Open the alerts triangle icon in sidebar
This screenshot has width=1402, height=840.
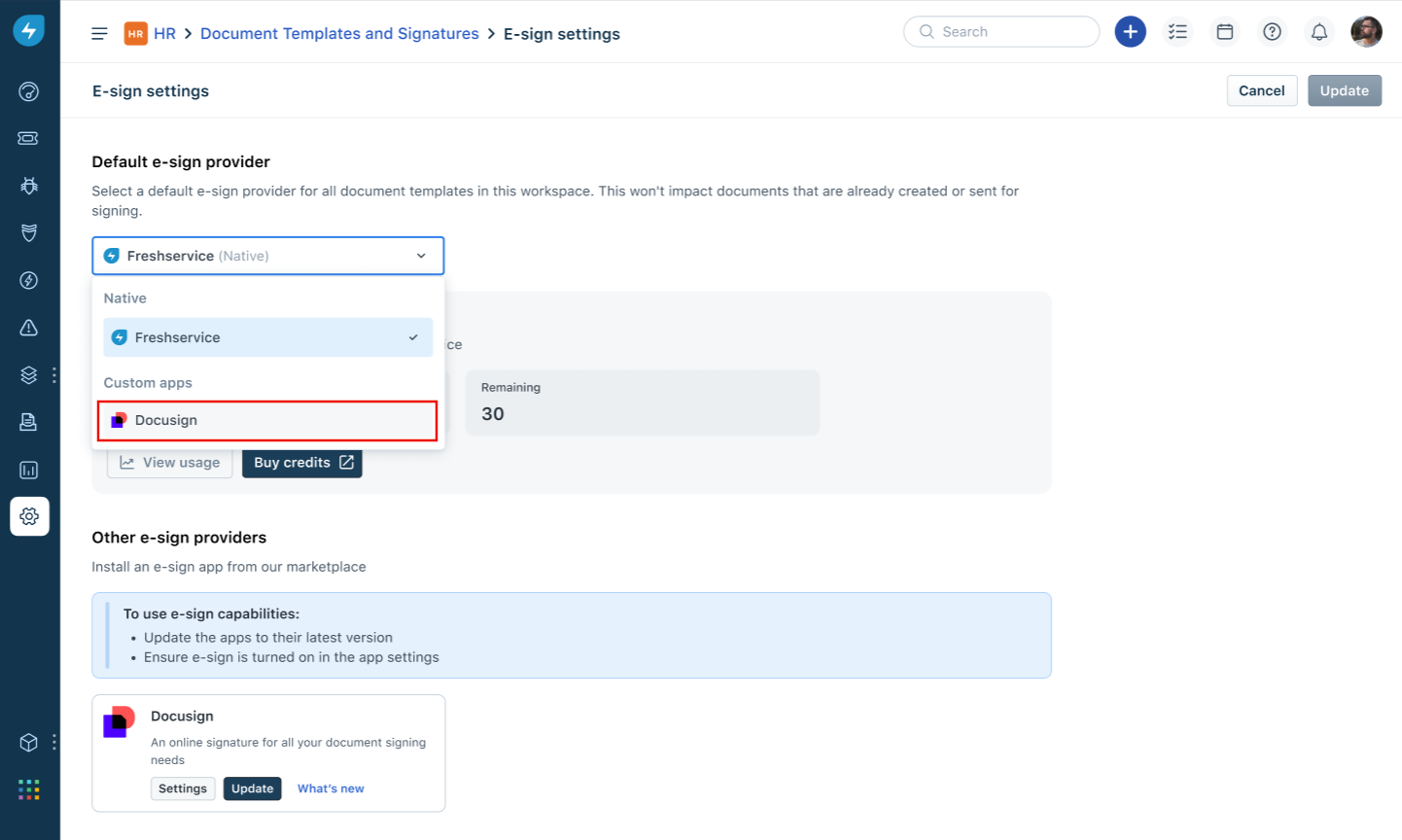click(29, 328)
